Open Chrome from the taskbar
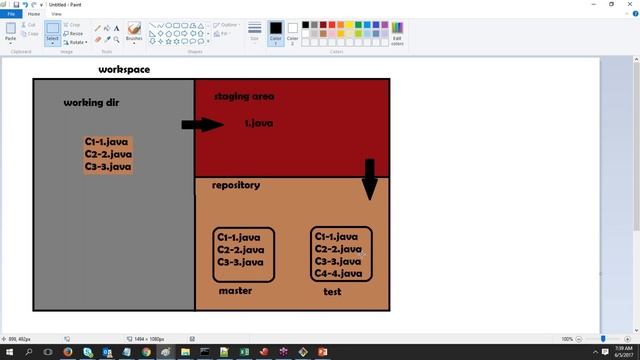This screenshot has height=360, width=640. pyautogui.click(x=146, y=352)
